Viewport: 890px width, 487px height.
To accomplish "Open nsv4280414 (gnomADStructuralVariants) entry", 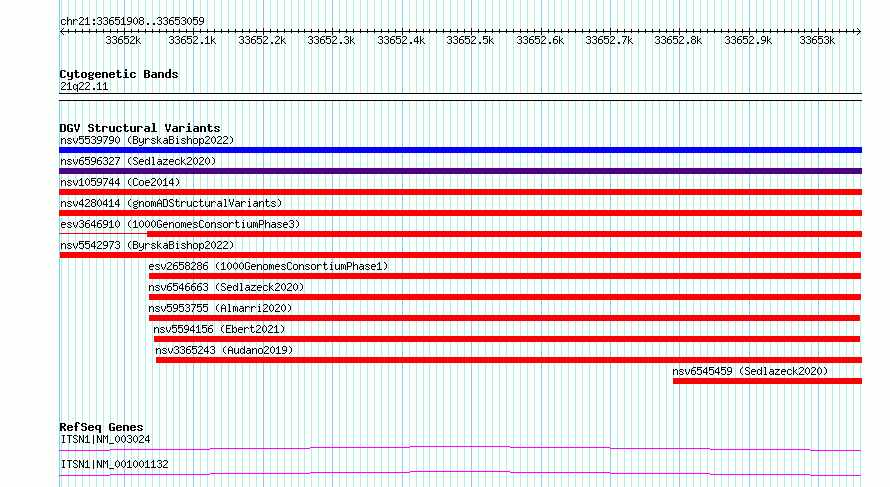I will pos(171,203).
